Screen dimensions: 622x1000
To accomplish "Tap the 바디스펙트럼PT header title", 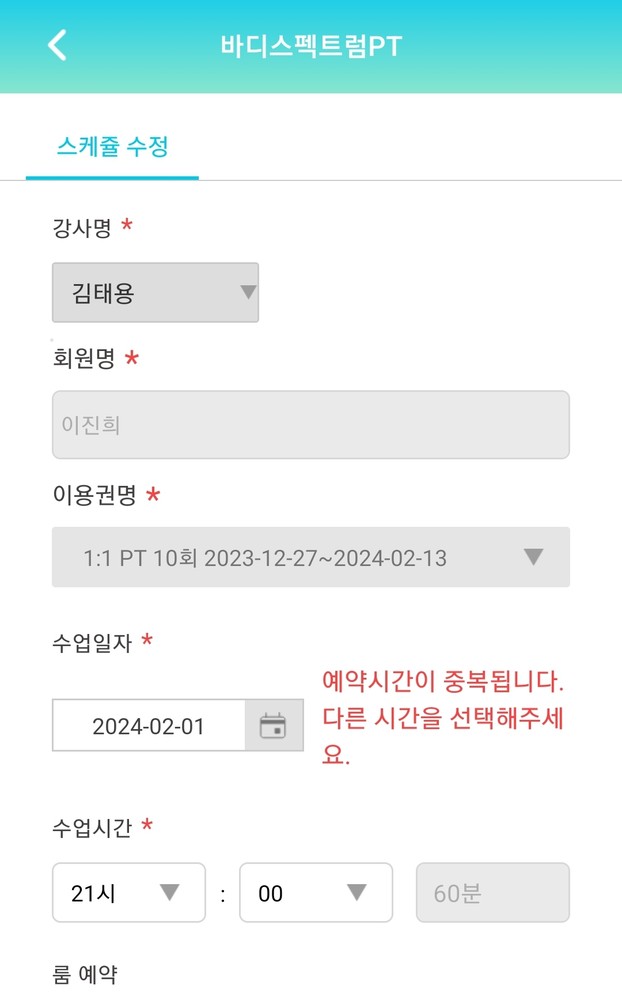I will point(311,47).
